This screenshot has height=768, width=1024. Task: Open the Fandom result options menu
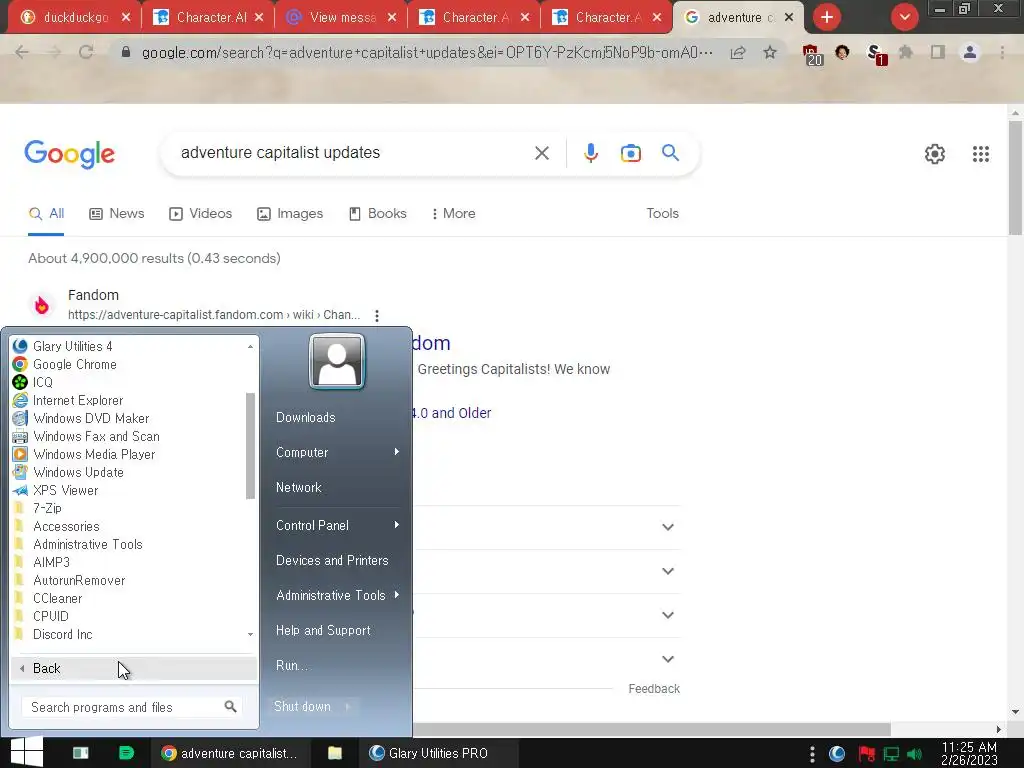click(x=377, y=316)
